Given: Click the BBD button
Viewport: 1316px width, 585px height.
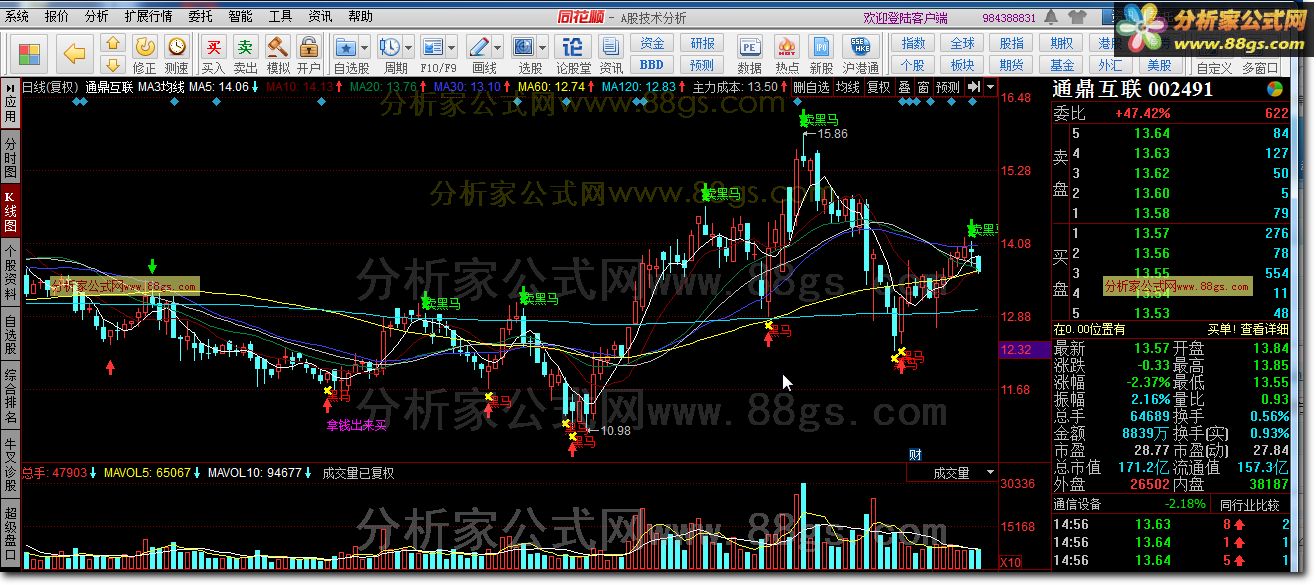Looking at the screenshot, I should point(652,65).
